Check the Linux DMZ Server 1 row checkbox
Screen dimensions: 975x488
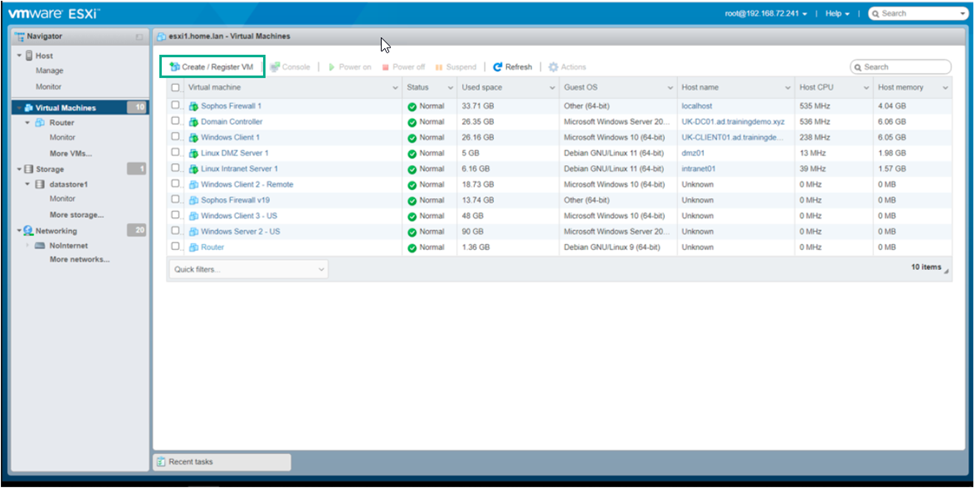tap(175, 152)
